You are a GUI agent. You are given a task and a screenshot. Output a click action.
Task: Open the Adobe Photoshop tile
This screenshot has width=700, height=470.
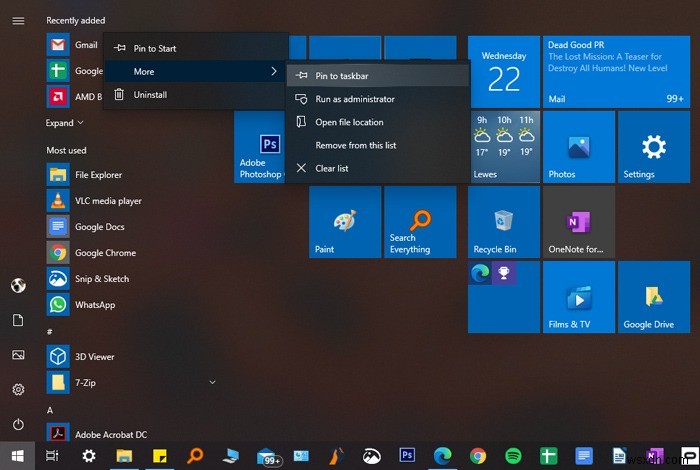tap(259, 147)
